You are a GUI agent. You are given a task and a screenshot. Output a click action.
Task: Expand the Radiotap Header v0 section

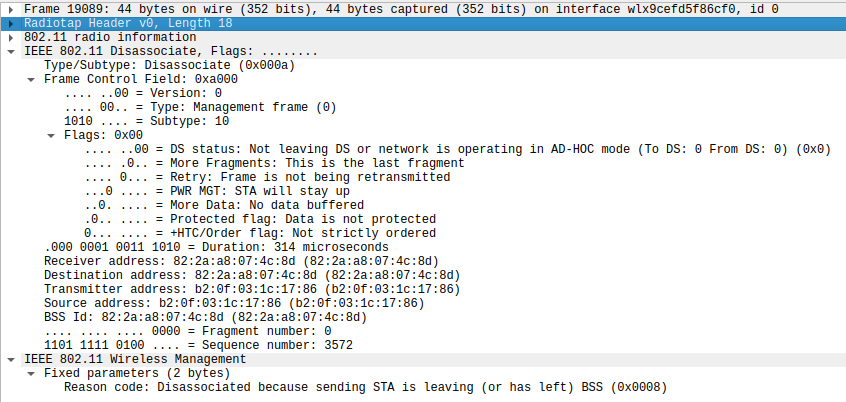pos(11,23)
